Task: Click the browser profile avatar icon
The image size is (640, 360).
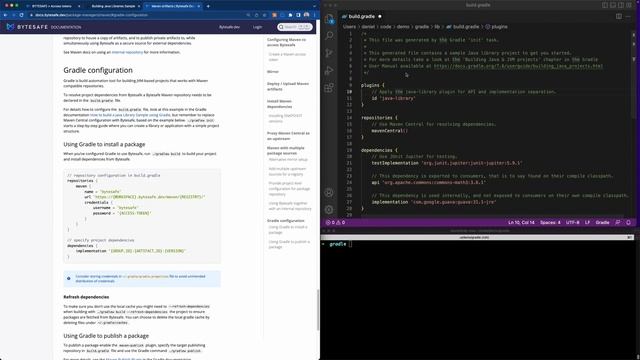Action: pyautogui.click(x=307, y=15)
